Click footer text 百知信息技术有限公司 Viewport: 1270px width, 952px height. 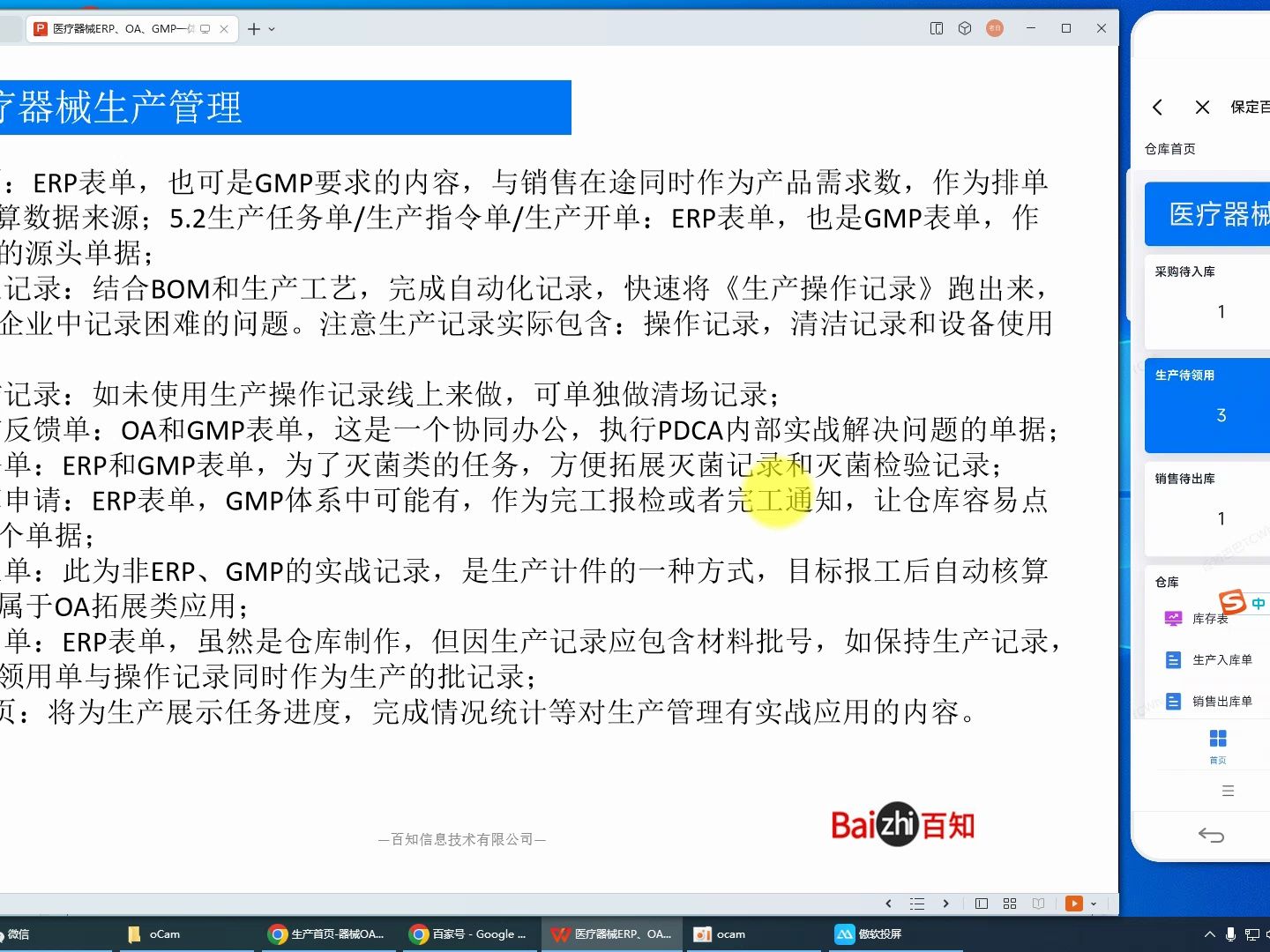tap(462, 839)
